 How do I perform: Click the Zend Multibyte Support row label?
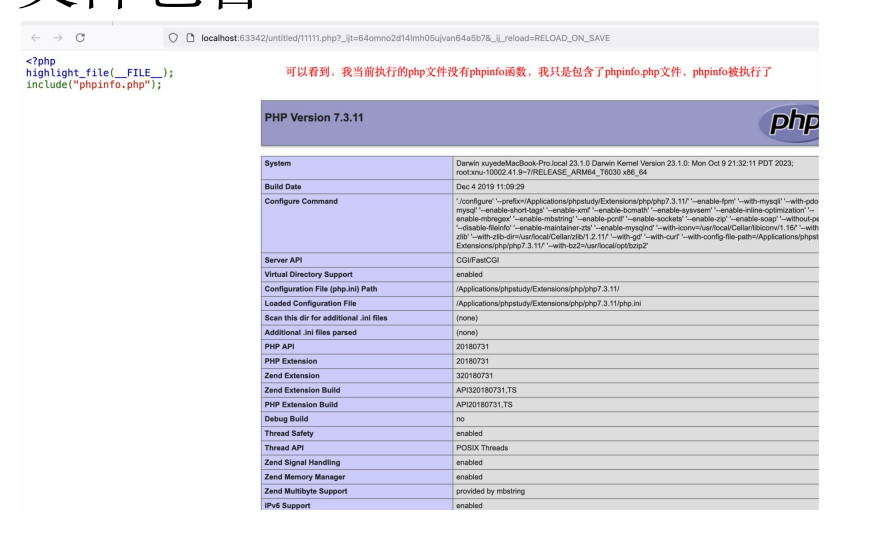tap(306, 491)
